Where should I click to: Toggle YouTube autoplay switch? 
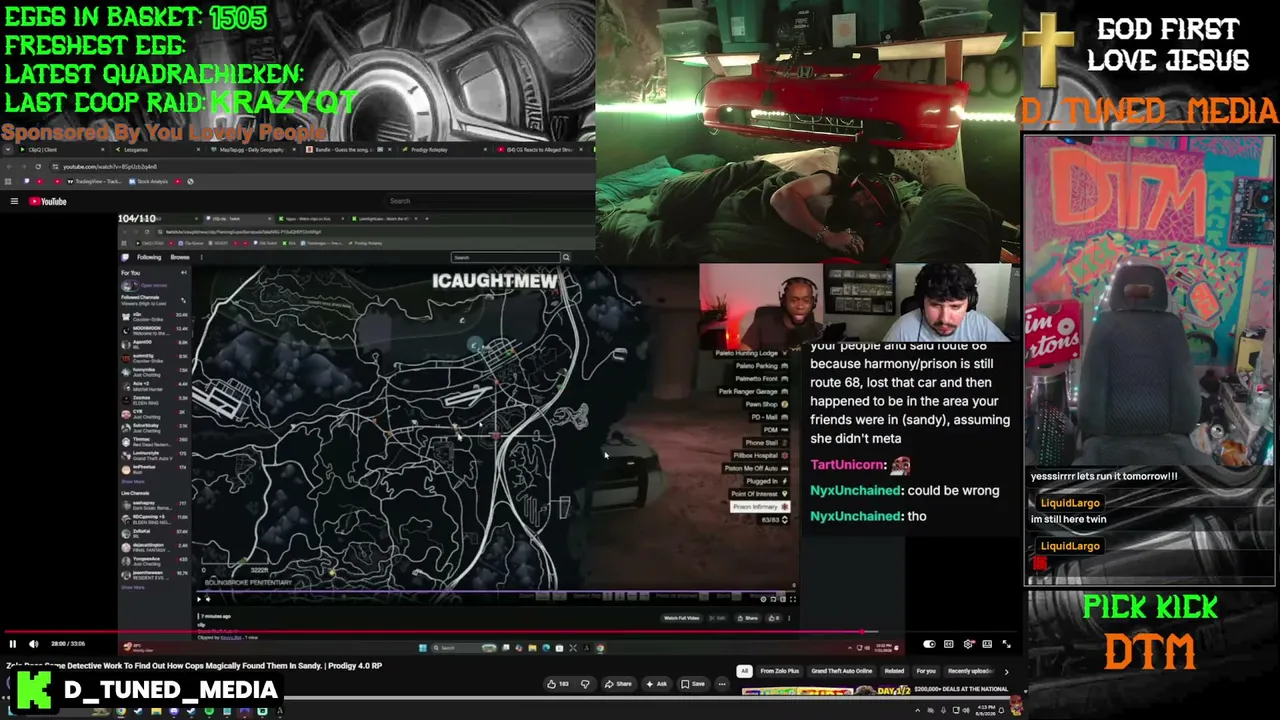[x=929, y=644]
